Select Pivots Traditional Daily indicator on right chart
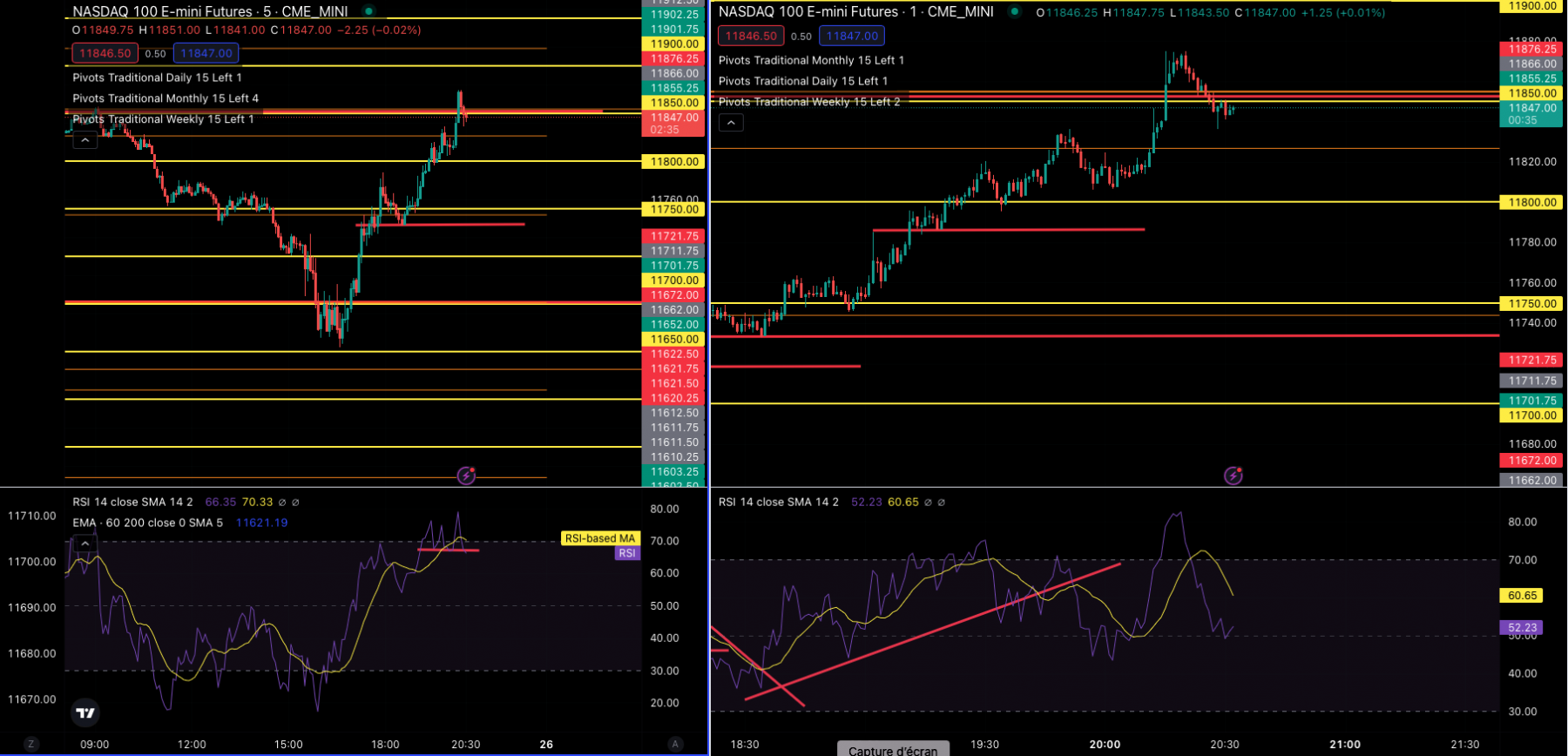Image resolution: width=1568 pixels, height=756 pixels. [803, 81]
